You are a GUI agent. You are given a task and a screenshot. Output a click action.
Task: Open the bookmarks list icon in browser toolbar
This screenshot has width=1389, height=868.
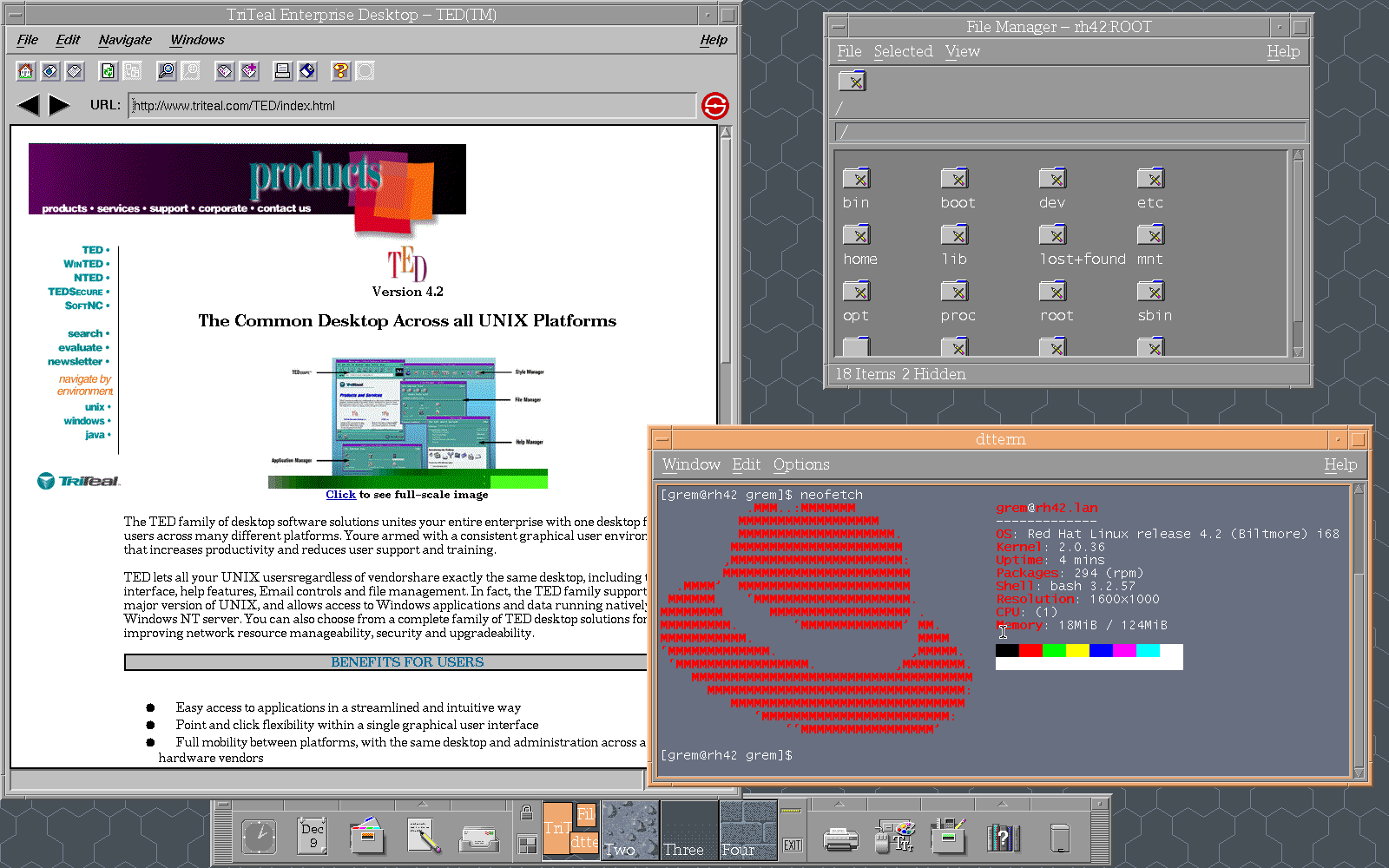pos(225,71)
